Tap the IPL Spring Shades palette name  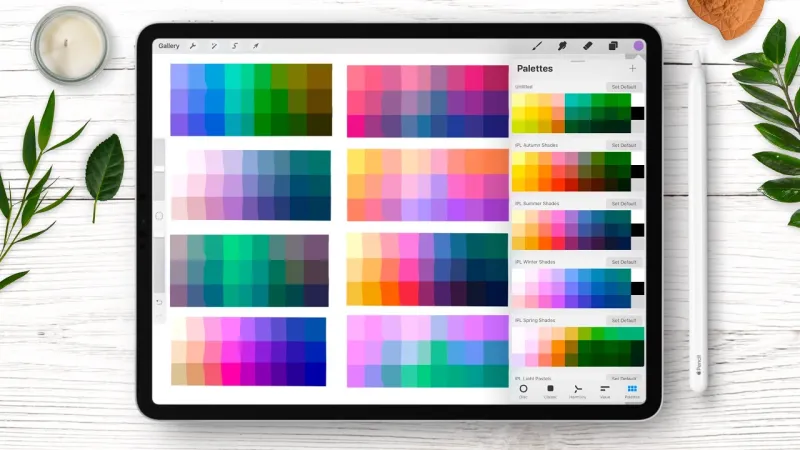click(535, 320)
